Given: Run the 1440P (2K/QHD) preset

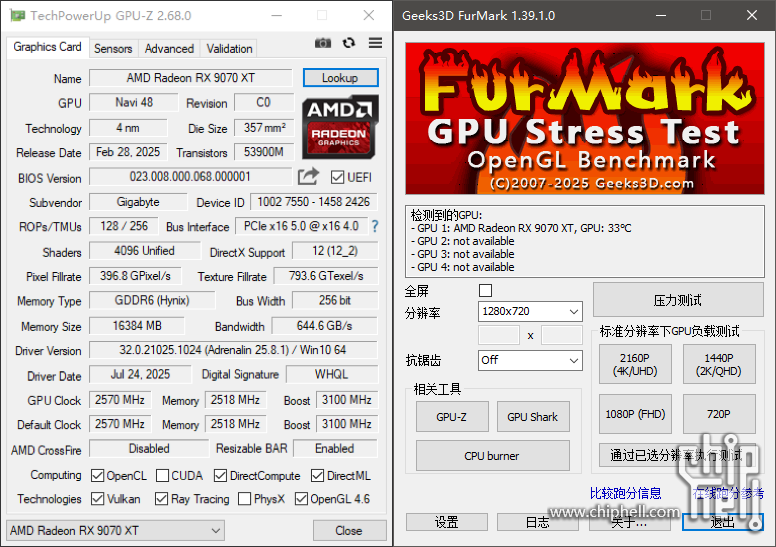Looking at the screenshot, I should (719, 364).
